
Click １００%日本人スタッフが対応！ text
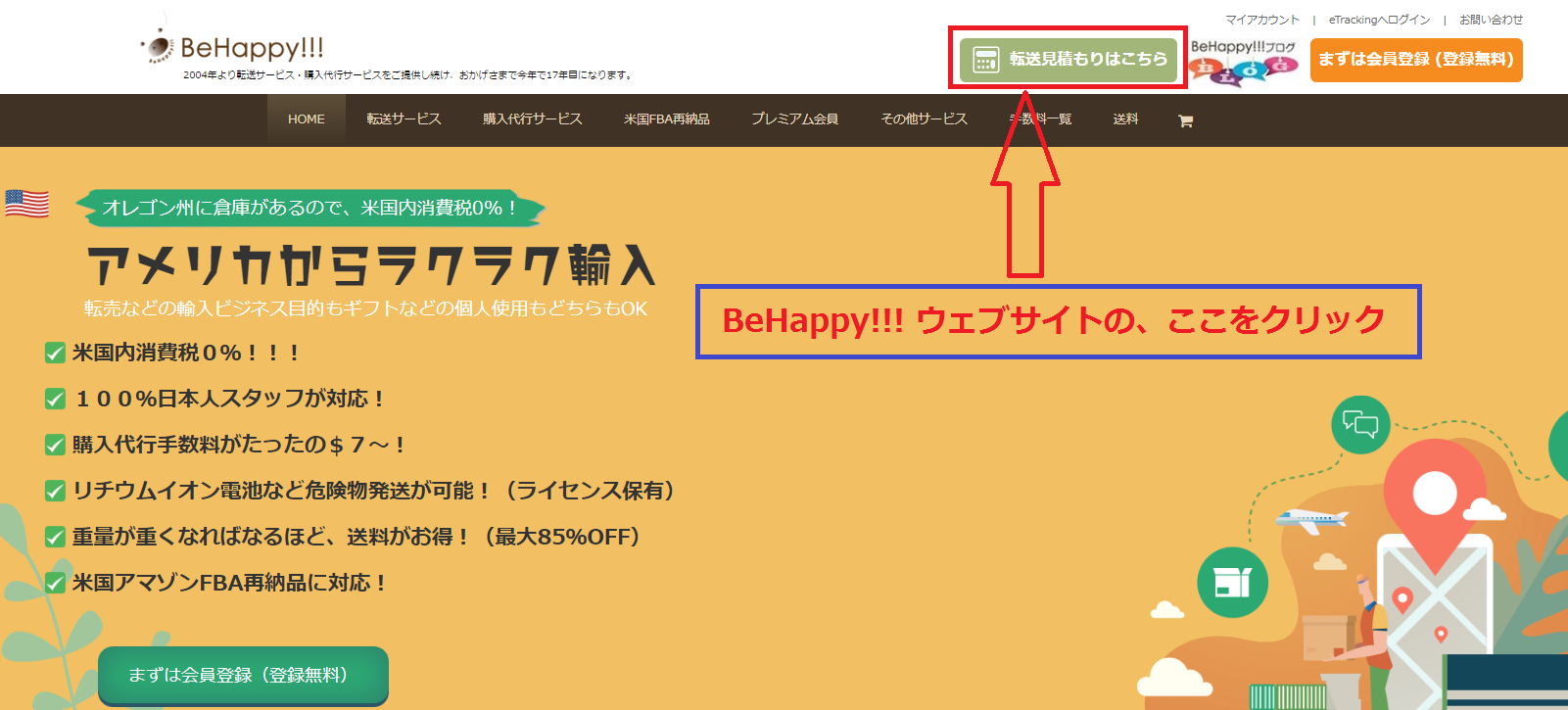click(x=230, y=399)
